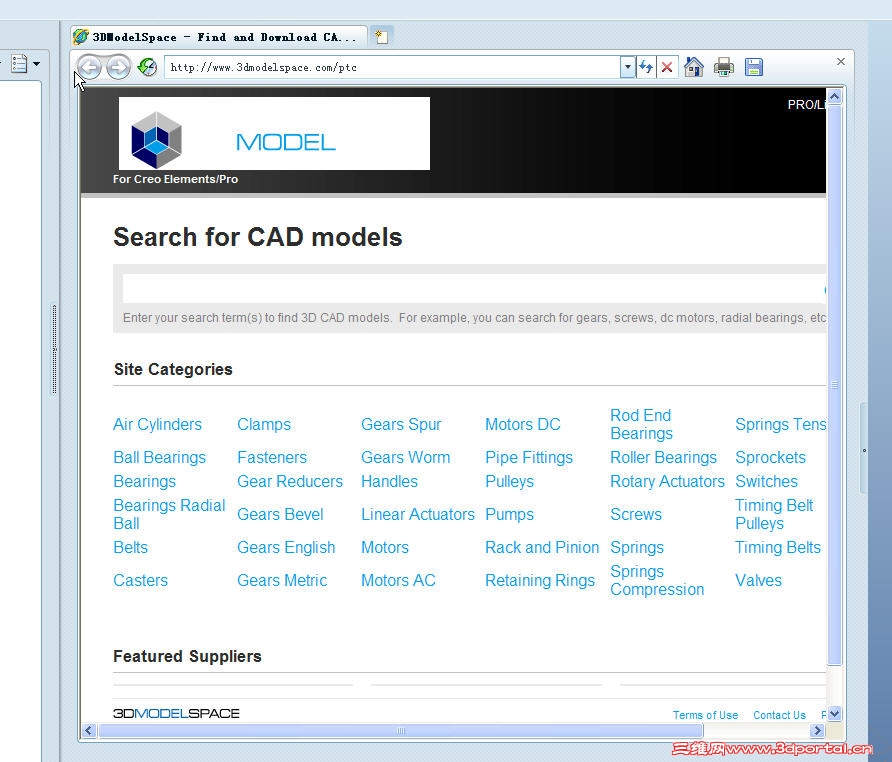The height and width of the screenshot is (762, 892).
Task: Open Clamps category
Action: pyautogui.click(x=264, y=425)
